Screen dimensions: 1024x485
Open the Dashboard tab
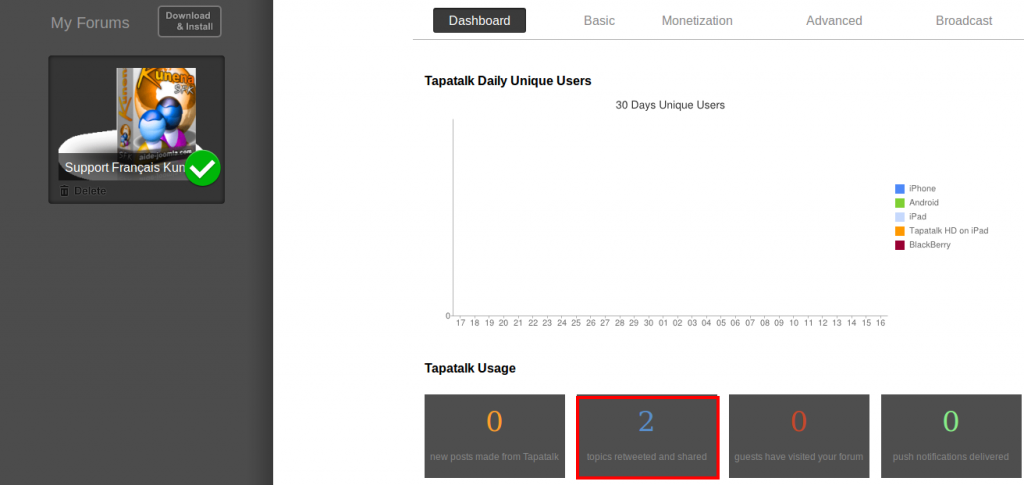coord(479,20)
